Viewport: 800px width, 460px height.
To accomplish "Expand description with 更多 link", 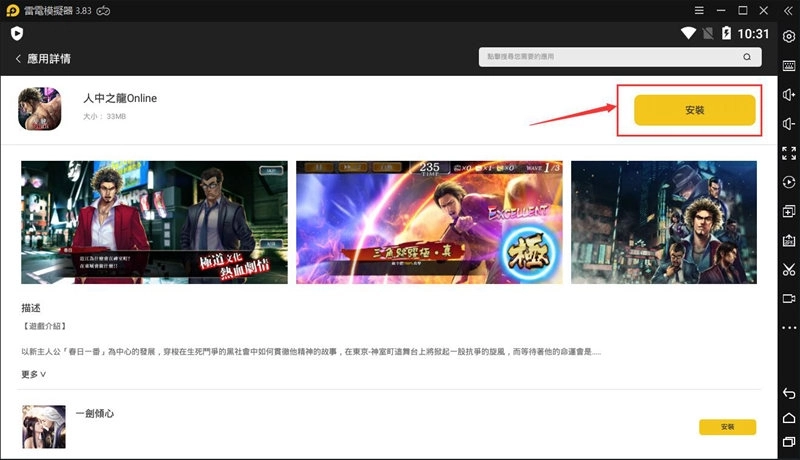I will (x=34, y=374).
